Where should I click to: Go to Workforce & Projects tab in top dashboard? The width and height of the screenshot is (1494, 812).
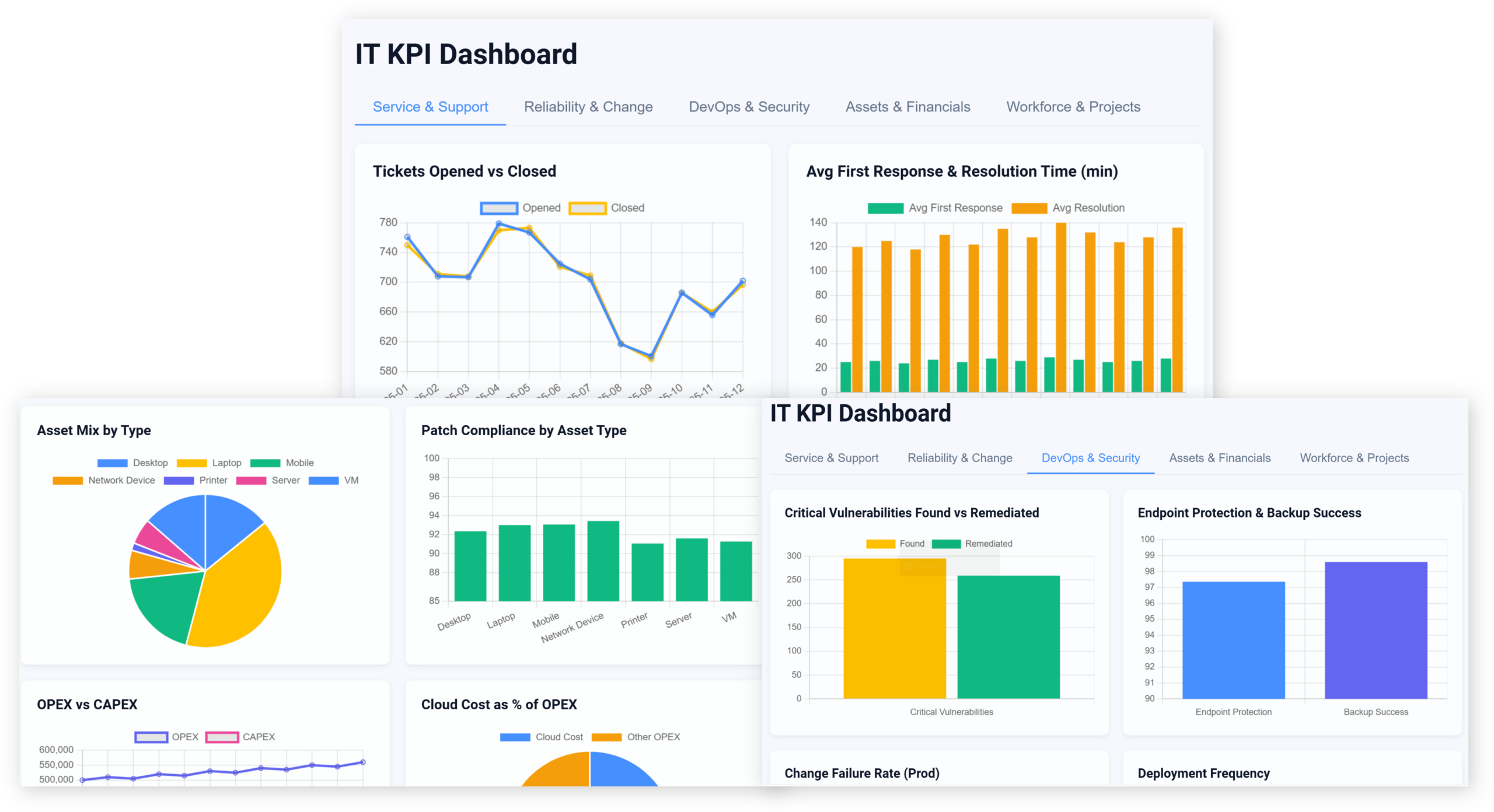tap(1073, 107)
